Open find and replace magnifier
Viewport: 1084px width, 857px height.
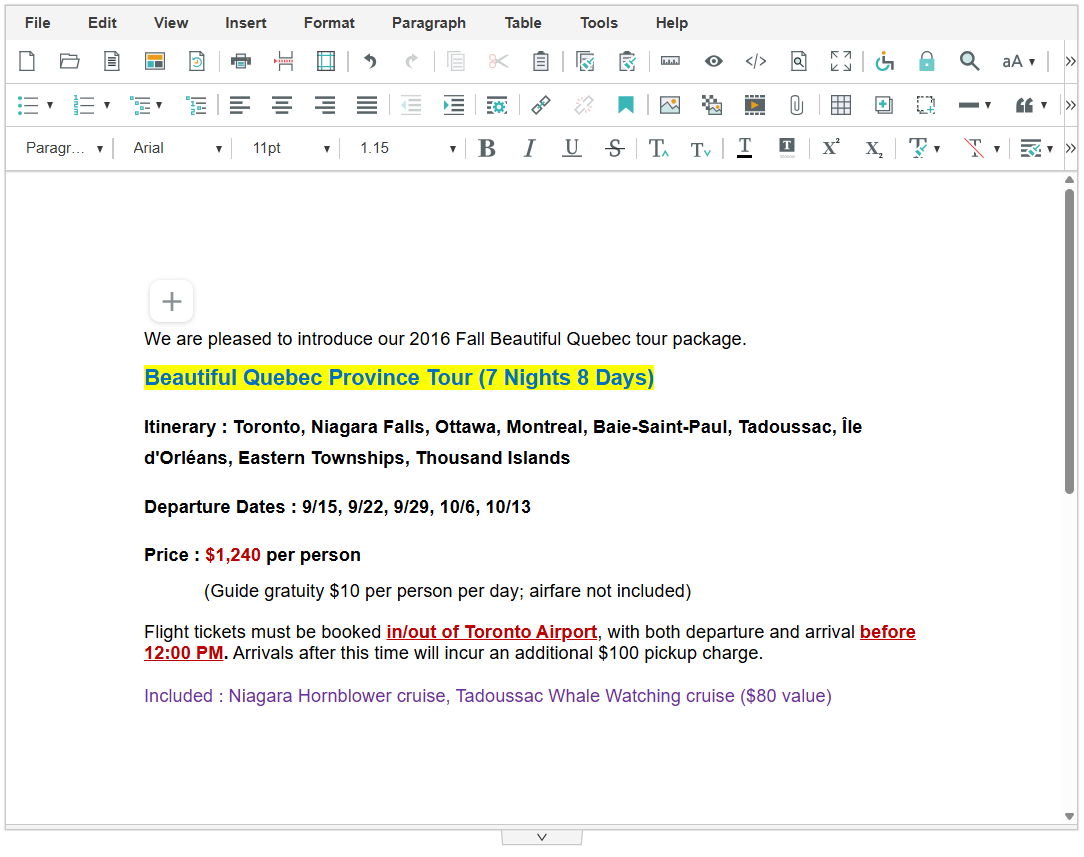pyautogui.click(x=969, y=62)
